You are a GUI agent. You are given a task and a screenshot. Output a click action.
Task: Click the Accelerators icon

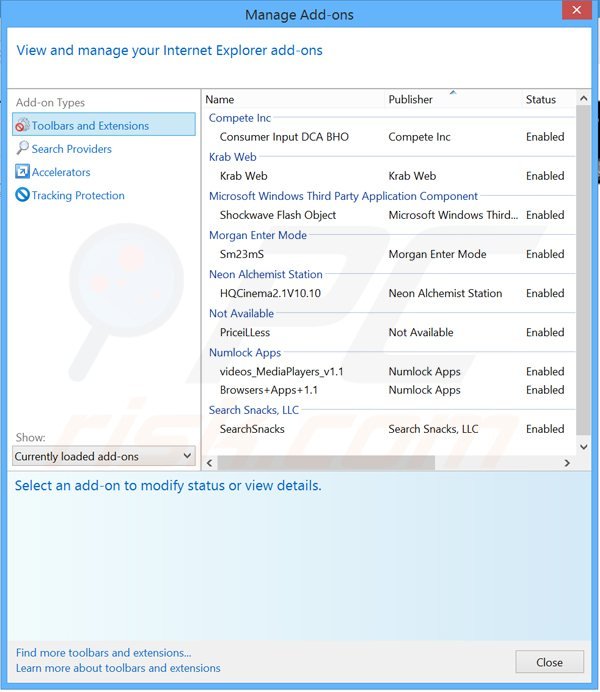coord(22,172)
